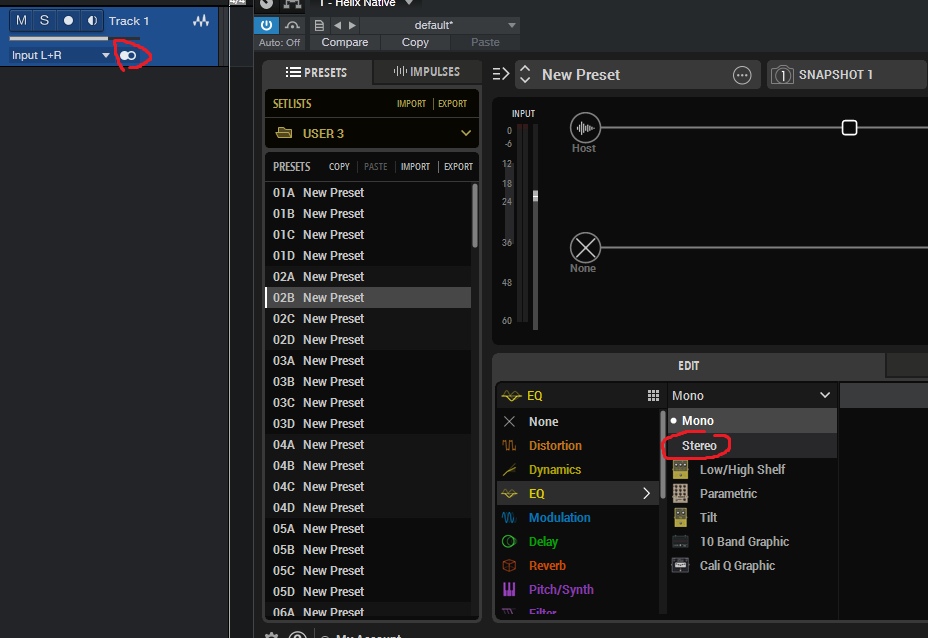The height and width of the screenshot is (638, 928).
Task: Go to next plugin preset arrow
Action: [353, 25]
